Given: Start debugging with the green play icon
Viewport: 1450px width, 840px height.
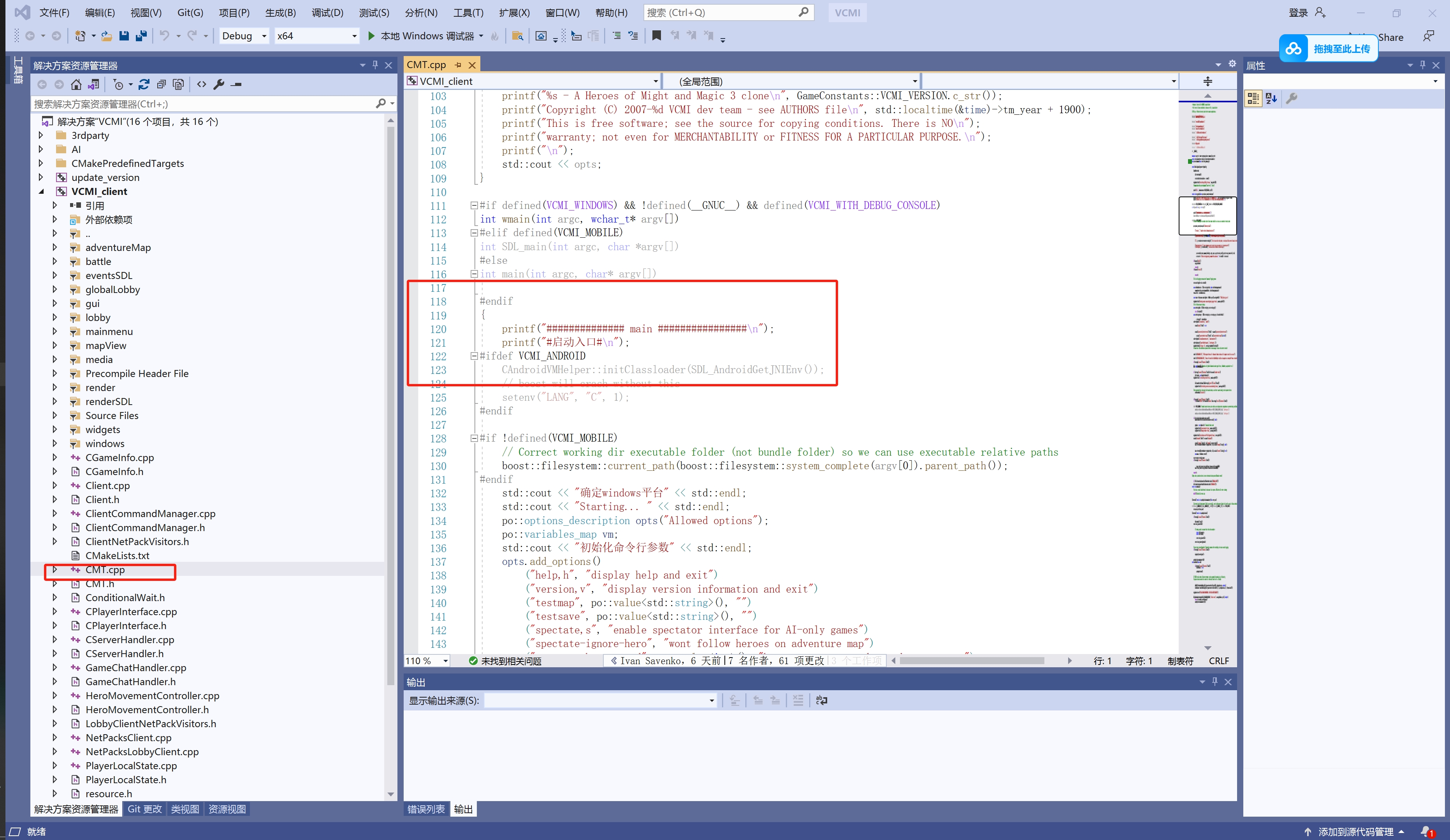Looking at the screenshot, I should click(372, 36).
